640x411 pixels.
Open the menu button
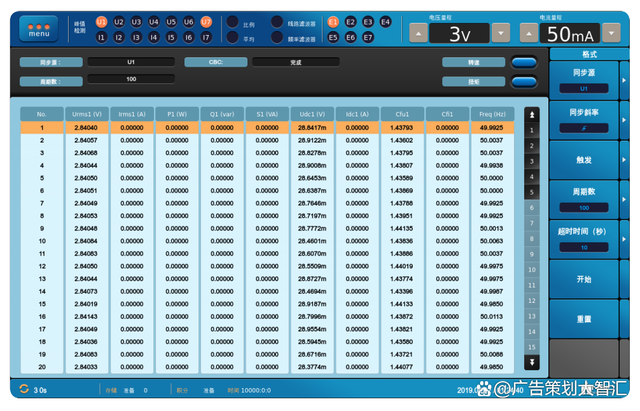pyautogui.click(x=39, y=29)
